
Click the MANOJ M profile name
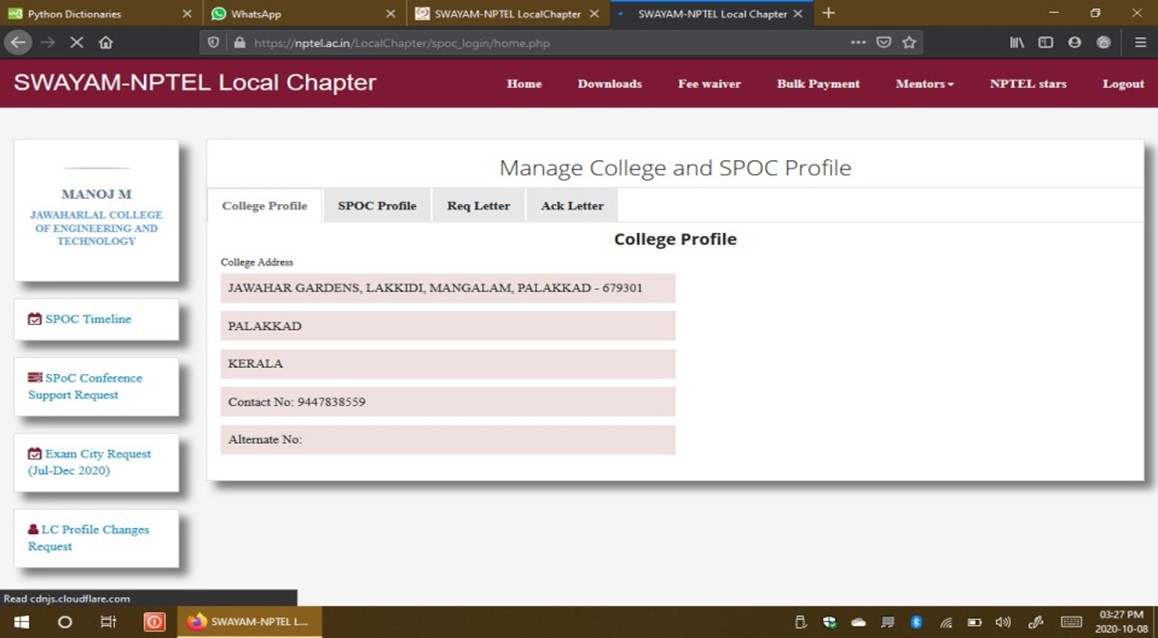[x=96, y=194]
